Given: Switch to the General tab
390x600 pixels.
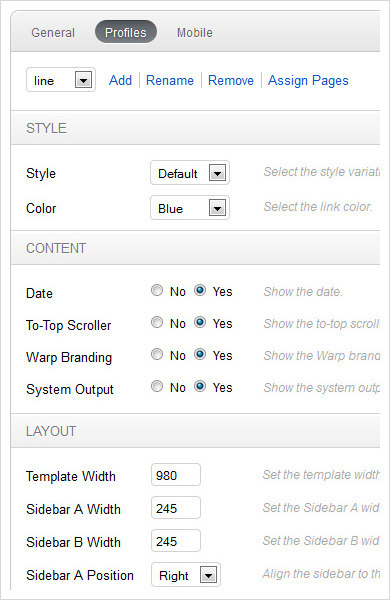Looking at the screenshot, I should pos(53,33).
